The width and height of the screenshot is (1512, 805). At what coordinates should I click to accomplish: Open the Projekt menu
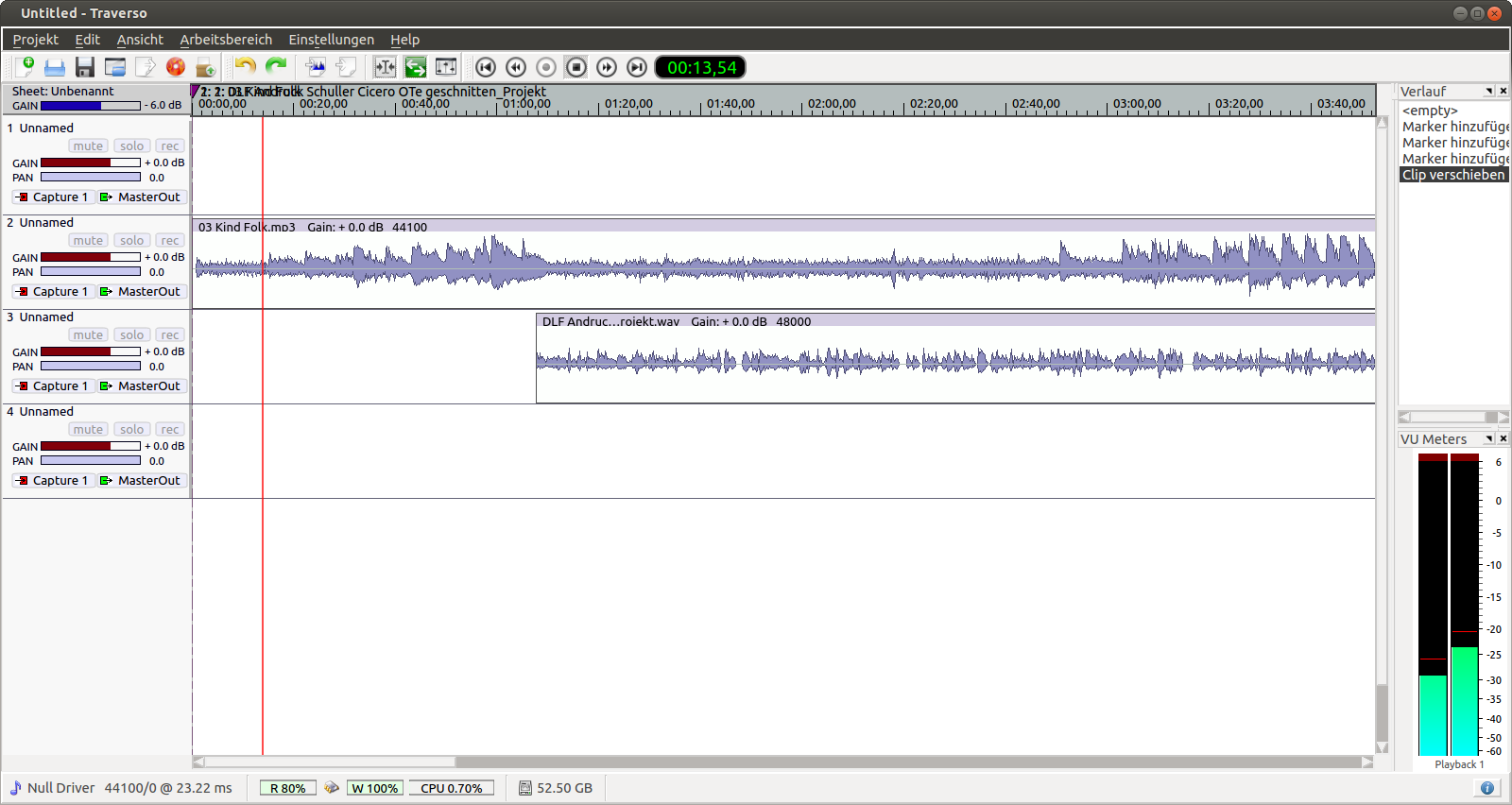coord(35,40)
